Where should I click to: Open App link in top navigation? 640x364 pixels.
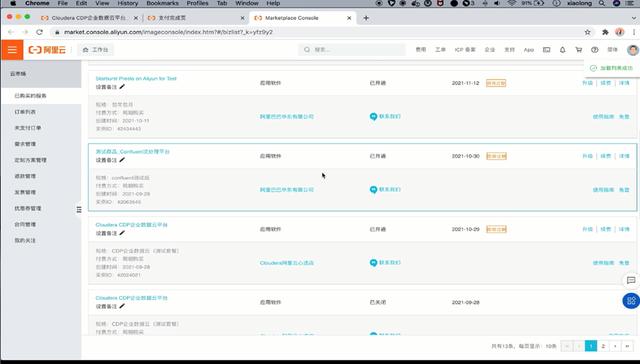pos(529,50)
